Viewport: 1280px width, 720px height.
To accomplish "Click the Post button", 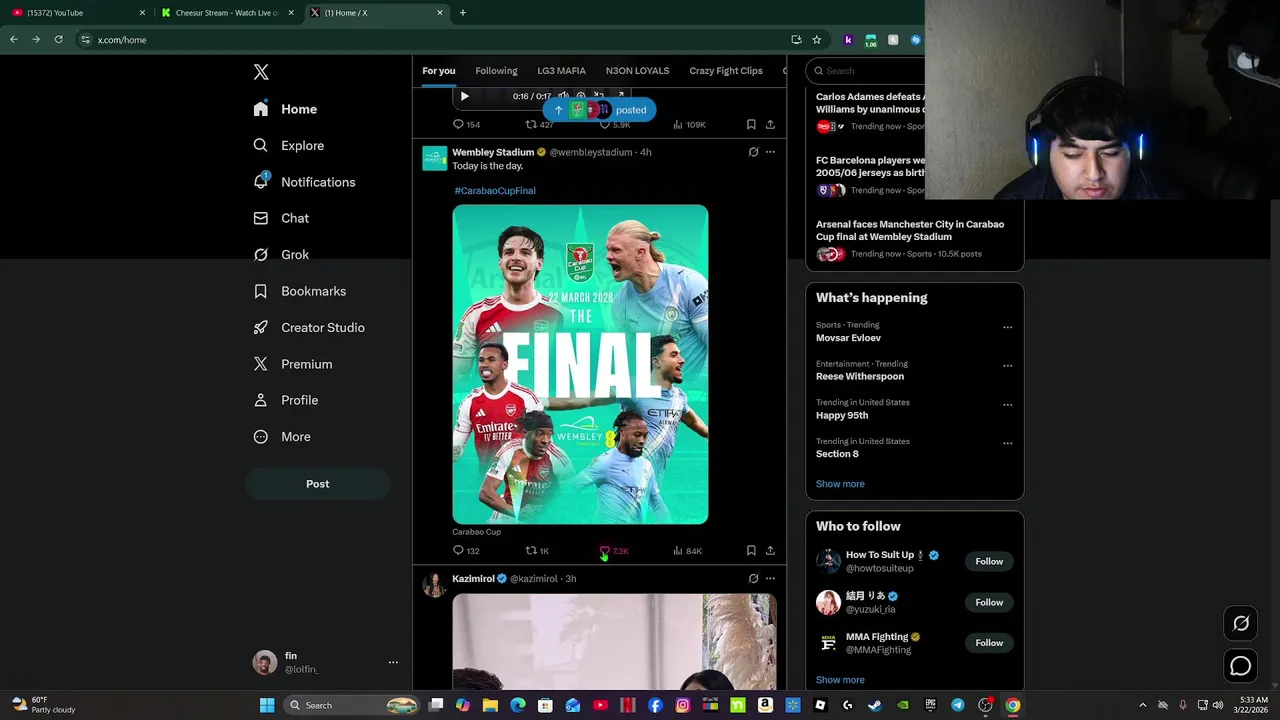I will click(x=317, y=484).
